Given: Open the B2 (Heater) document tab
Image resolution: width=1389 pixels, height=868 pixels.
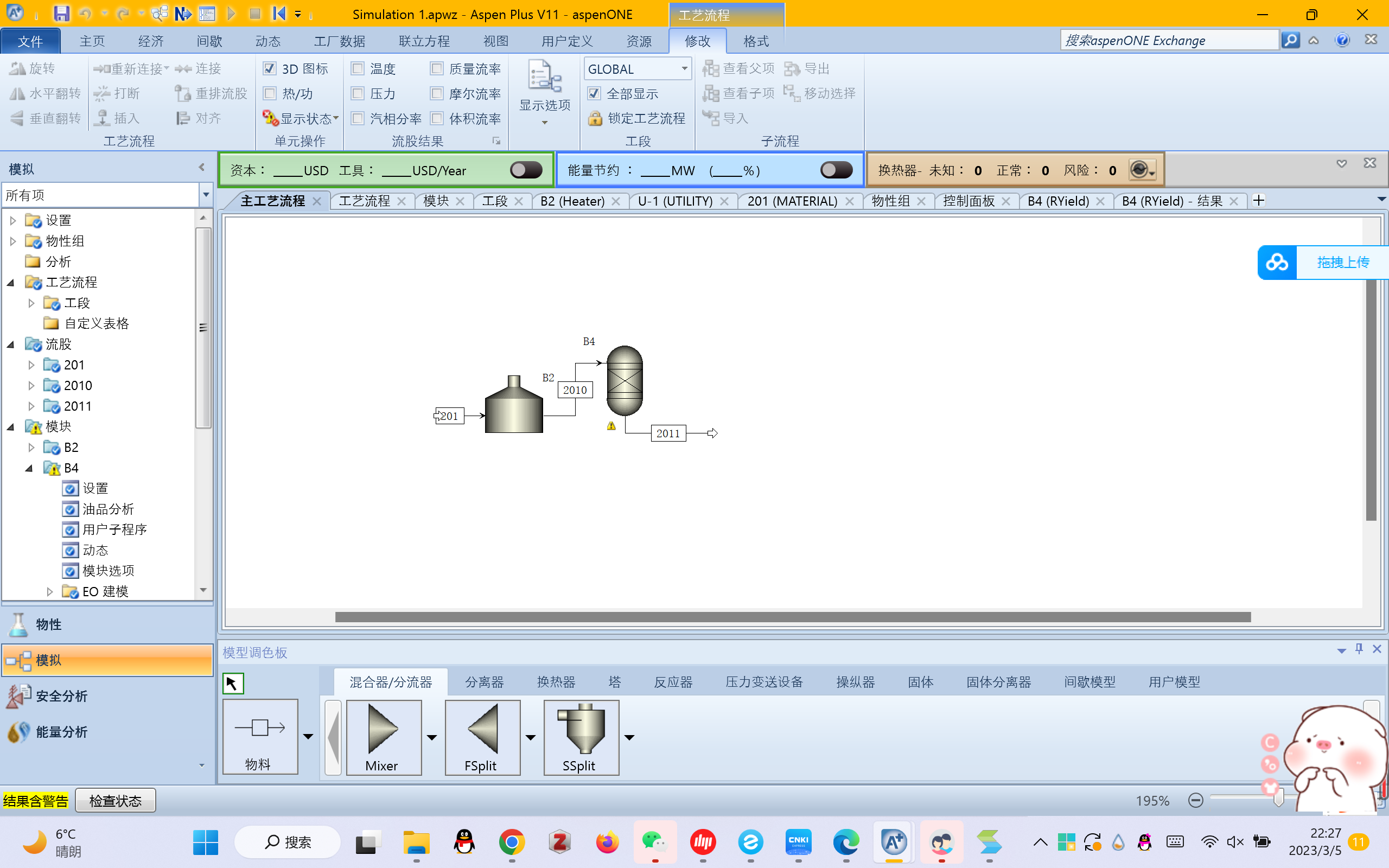Looking at the screenshot, I should [x=572, y=201].
